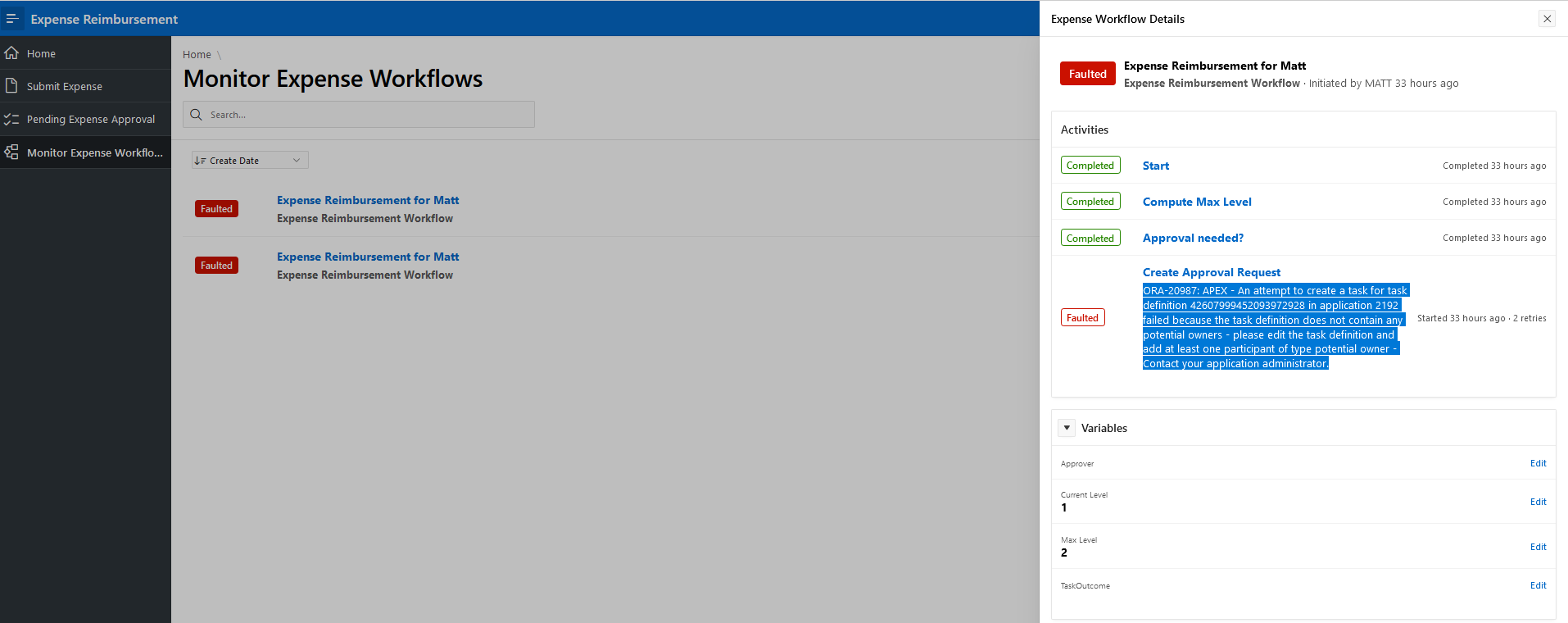
Task: Click Faulted badge of Create Approval Request
Action: click(1082, 318)
